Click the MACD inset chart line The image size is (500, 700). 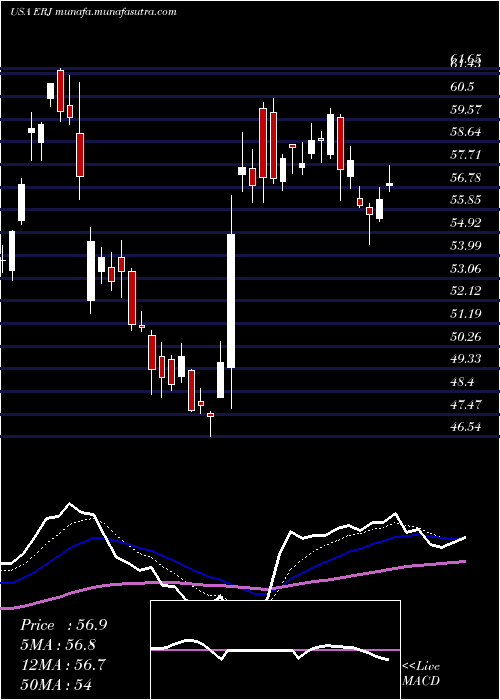click(270, 650)
